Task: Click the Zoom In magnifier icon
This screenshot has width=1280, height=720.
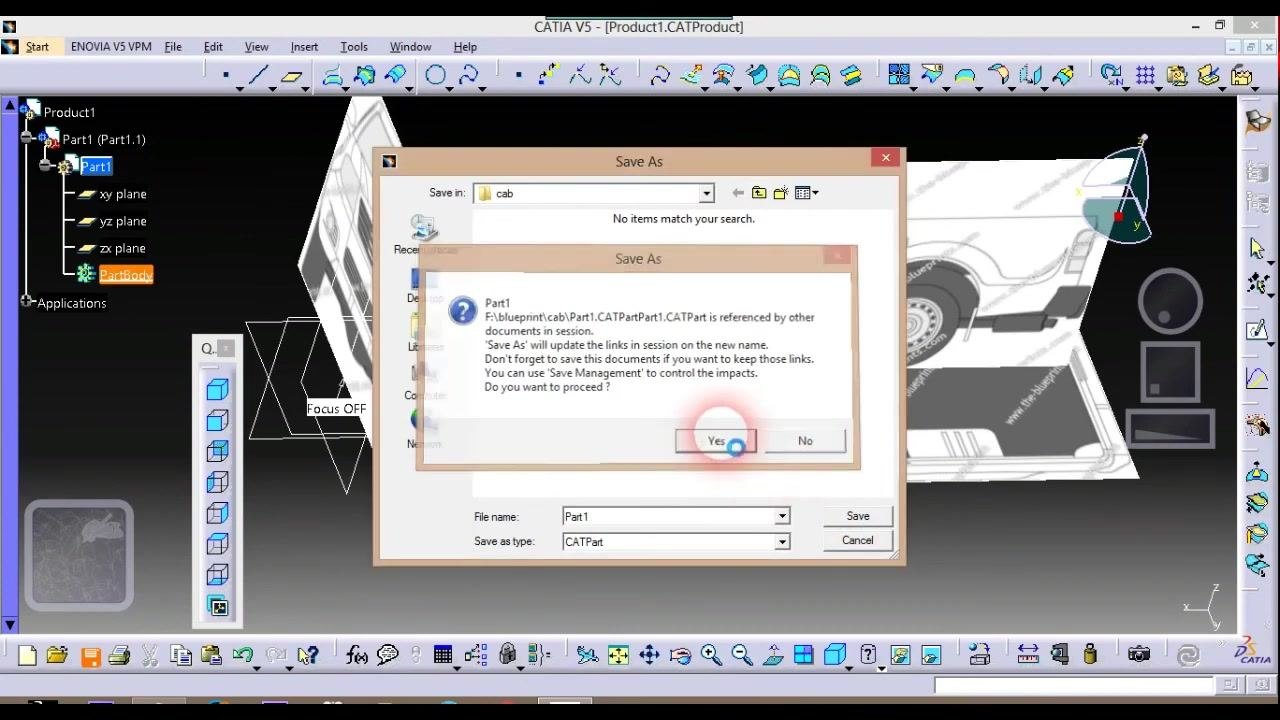Action: [711, 656]
